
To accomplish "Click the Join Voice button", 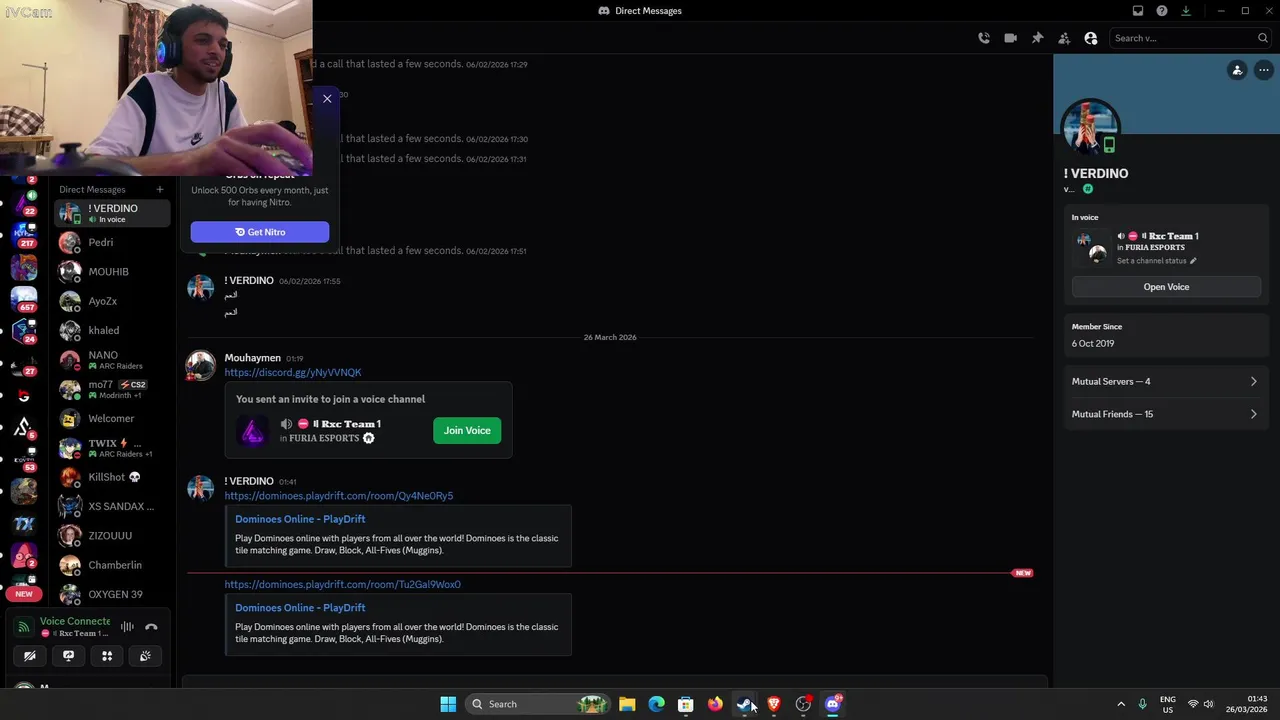I will point(467,431).
